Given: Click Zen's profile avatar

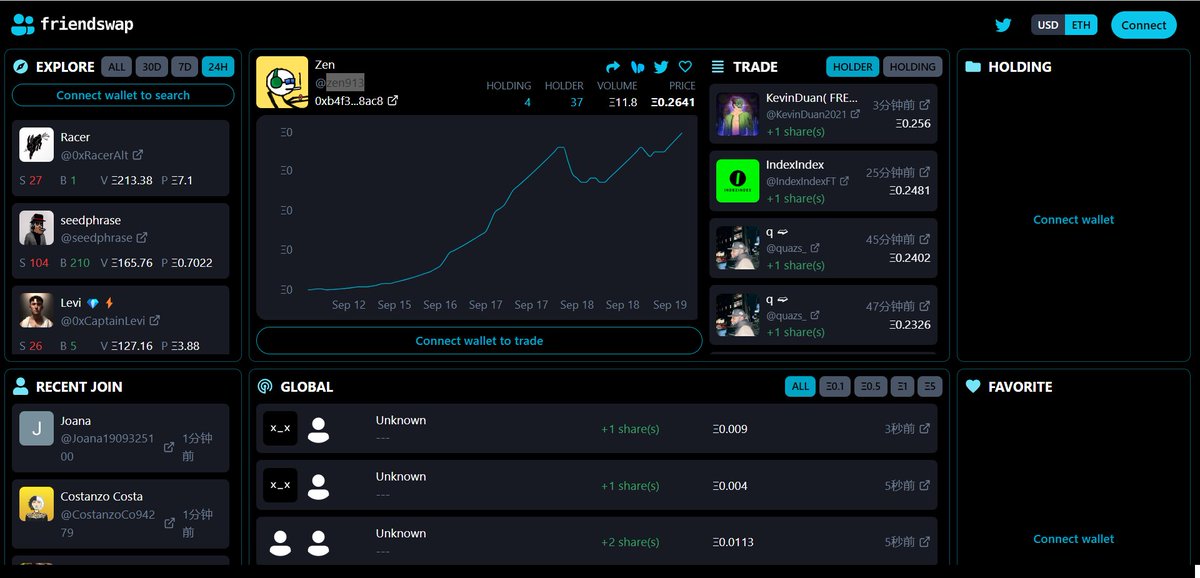Looking at the screenshot, I should pyautogui.click(x=282, y=82).
